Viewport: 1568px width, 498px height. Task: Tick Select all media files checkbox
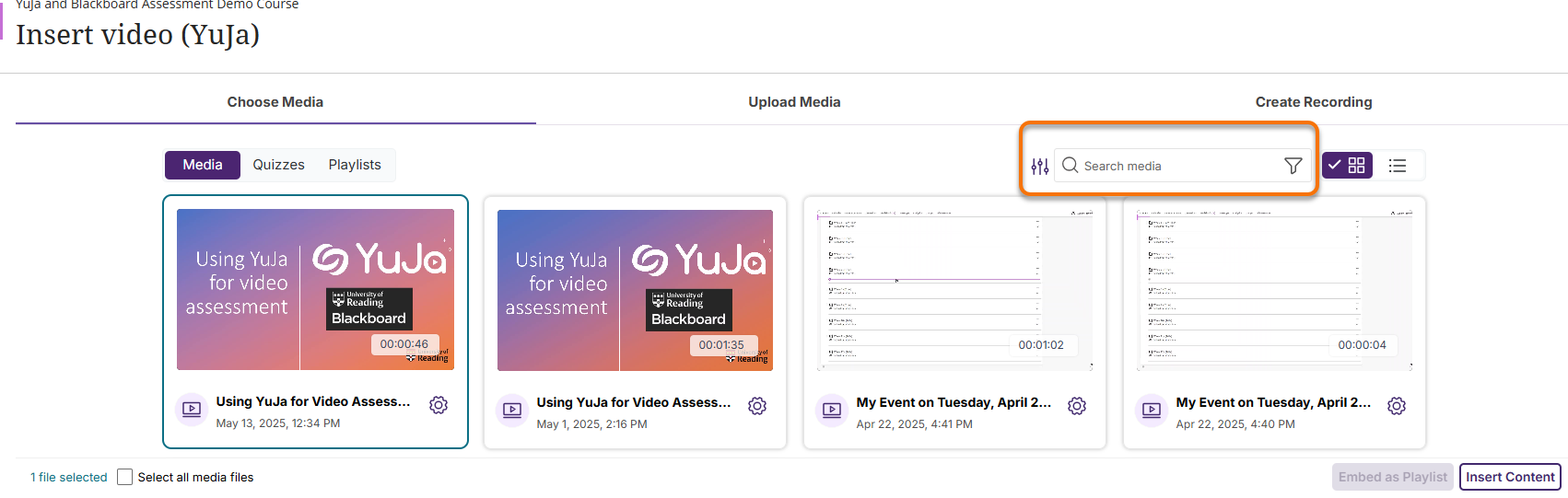coord(125,477)
